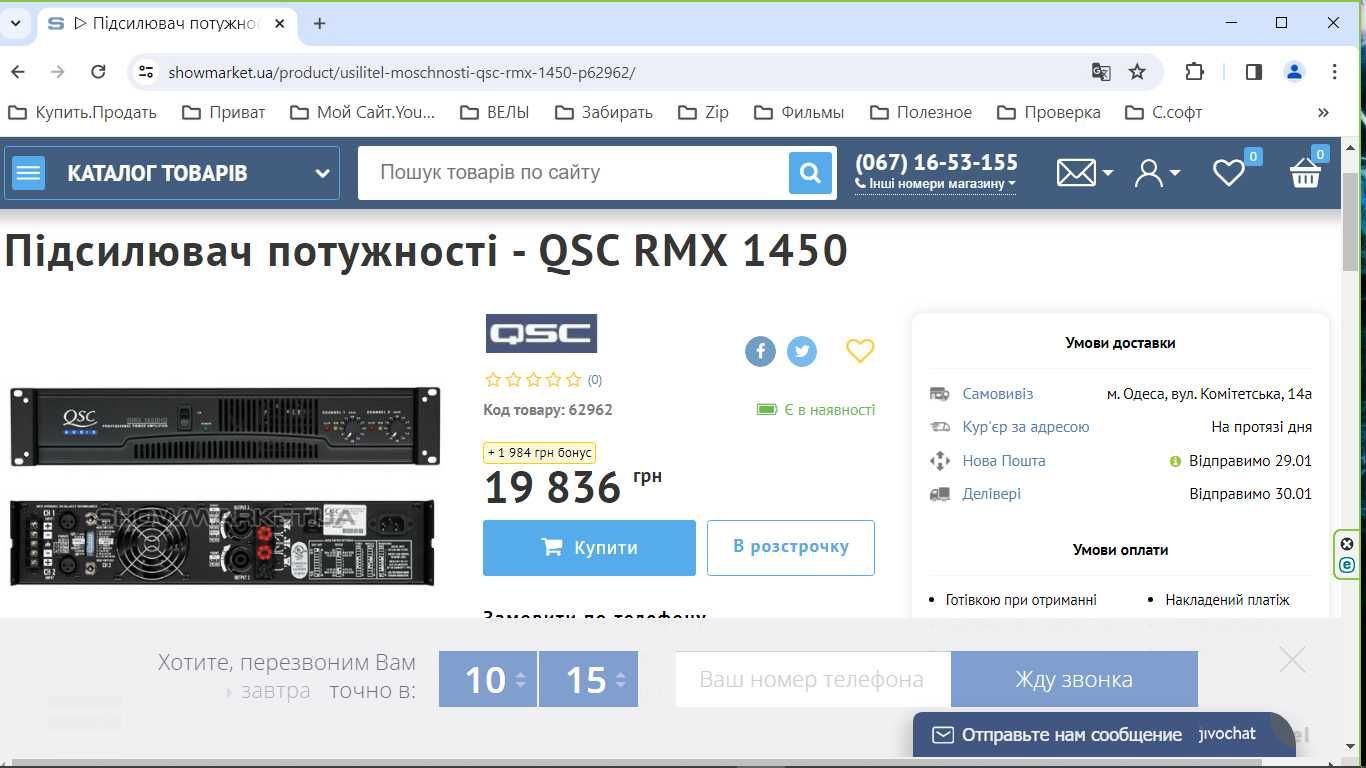Click the catalog hamburger menu icon
The image size is (1366, 768).
pyautogui.click(x=28, y=173)
